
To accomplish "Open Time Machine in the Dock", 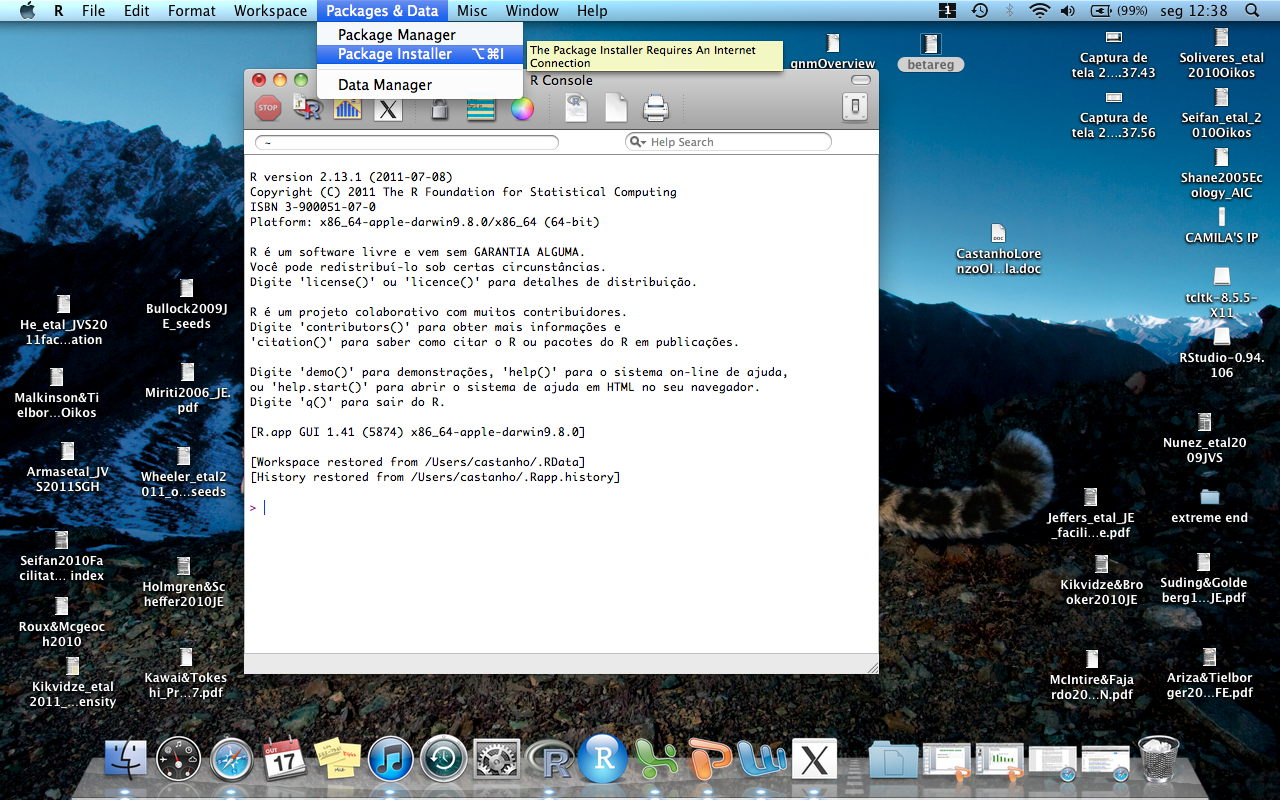I will coord(443,759).
